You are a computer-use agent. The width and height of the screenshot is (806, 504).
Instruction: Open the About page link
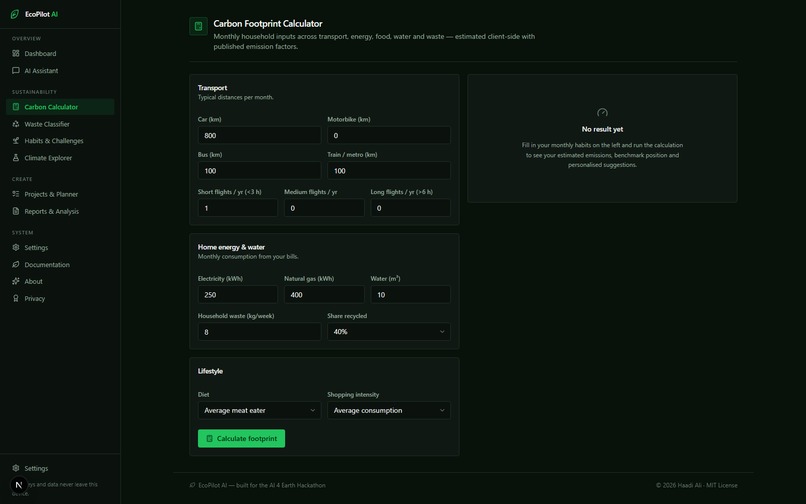[60, 281]
